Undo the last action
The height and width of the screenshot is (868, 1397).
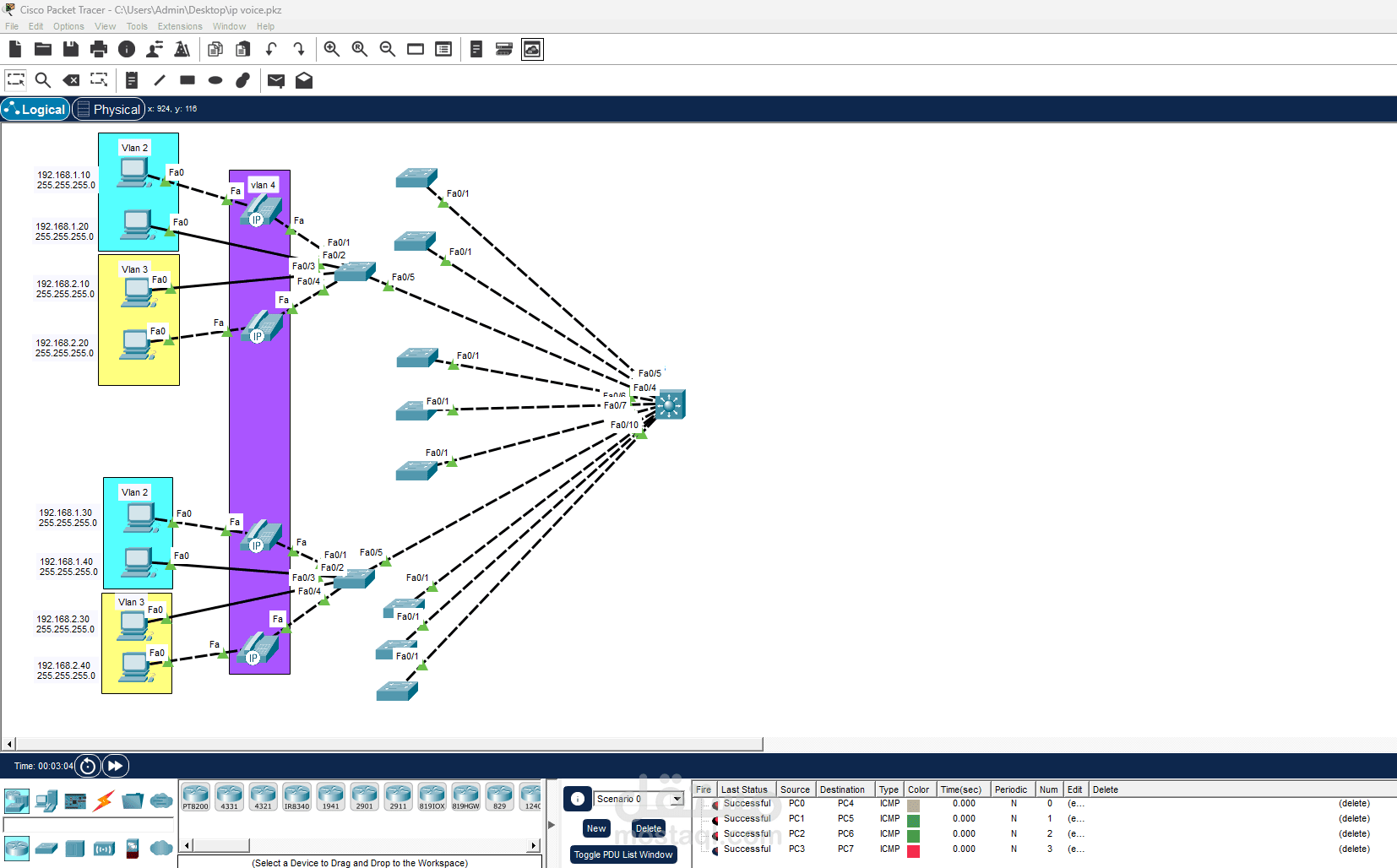[x=271, y=49]
